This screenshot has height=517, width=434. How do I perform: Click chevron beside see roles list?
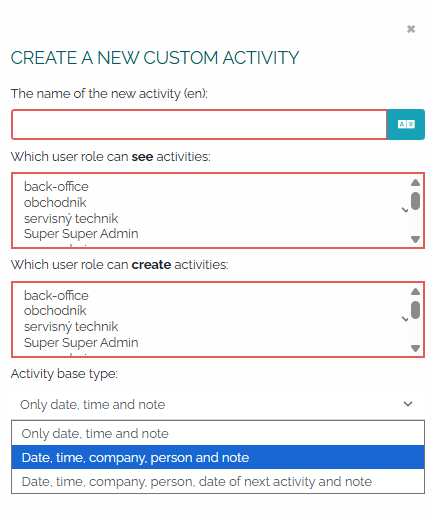point(405,210)
